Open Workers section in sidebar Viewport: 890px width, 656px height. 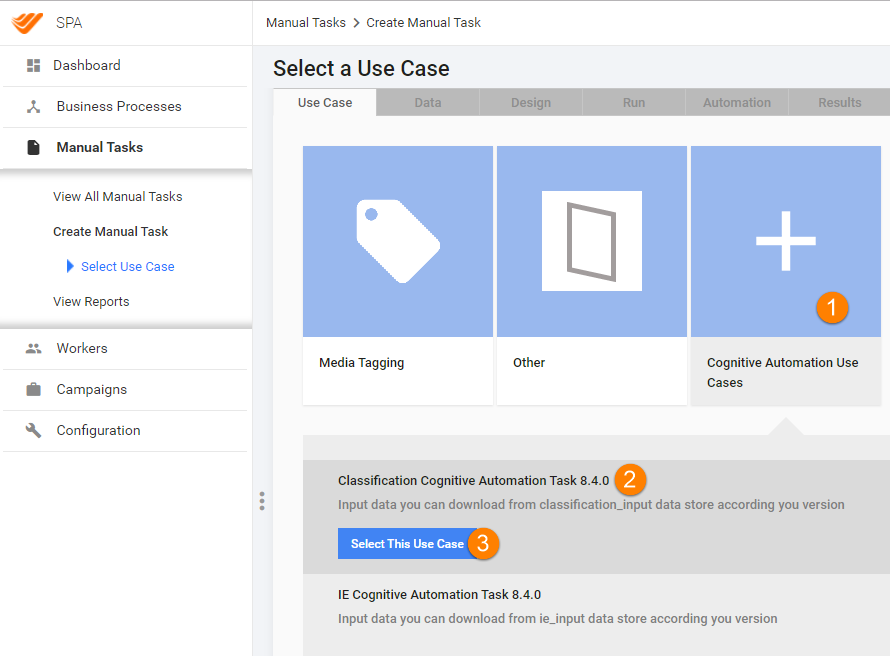(x=82, y=348)
